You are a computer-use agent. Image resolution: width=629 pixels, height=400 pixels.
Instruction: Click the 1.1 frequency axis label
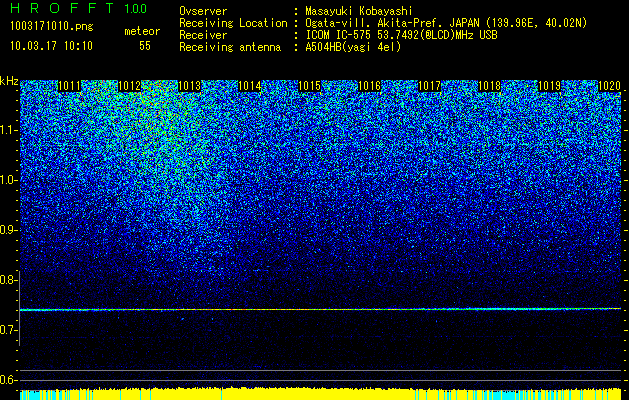[7, 130]
